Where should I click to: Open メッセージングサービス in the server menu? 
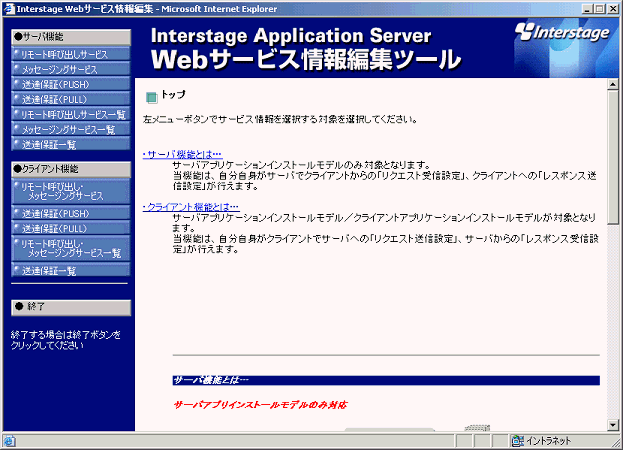[x=71, y=69]
